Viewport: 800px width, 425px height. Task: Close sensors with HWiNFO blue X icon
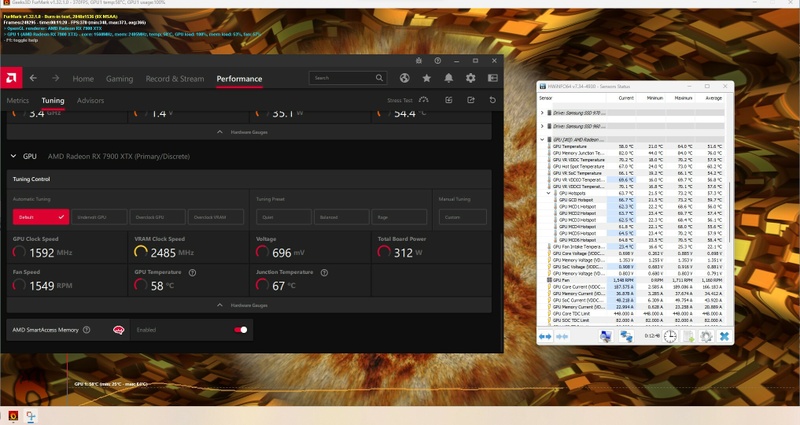pyautogui.click(x=724, y=336)
